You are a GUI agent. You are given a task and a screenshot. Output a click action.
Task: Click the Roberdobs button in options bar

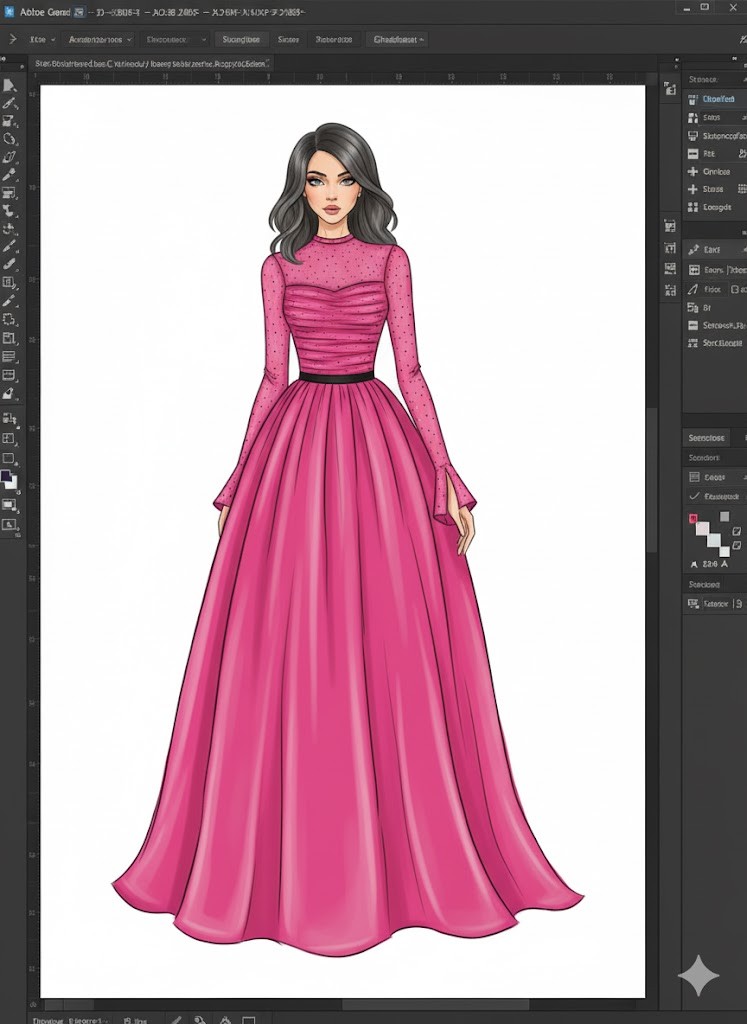tap(333, 39)
